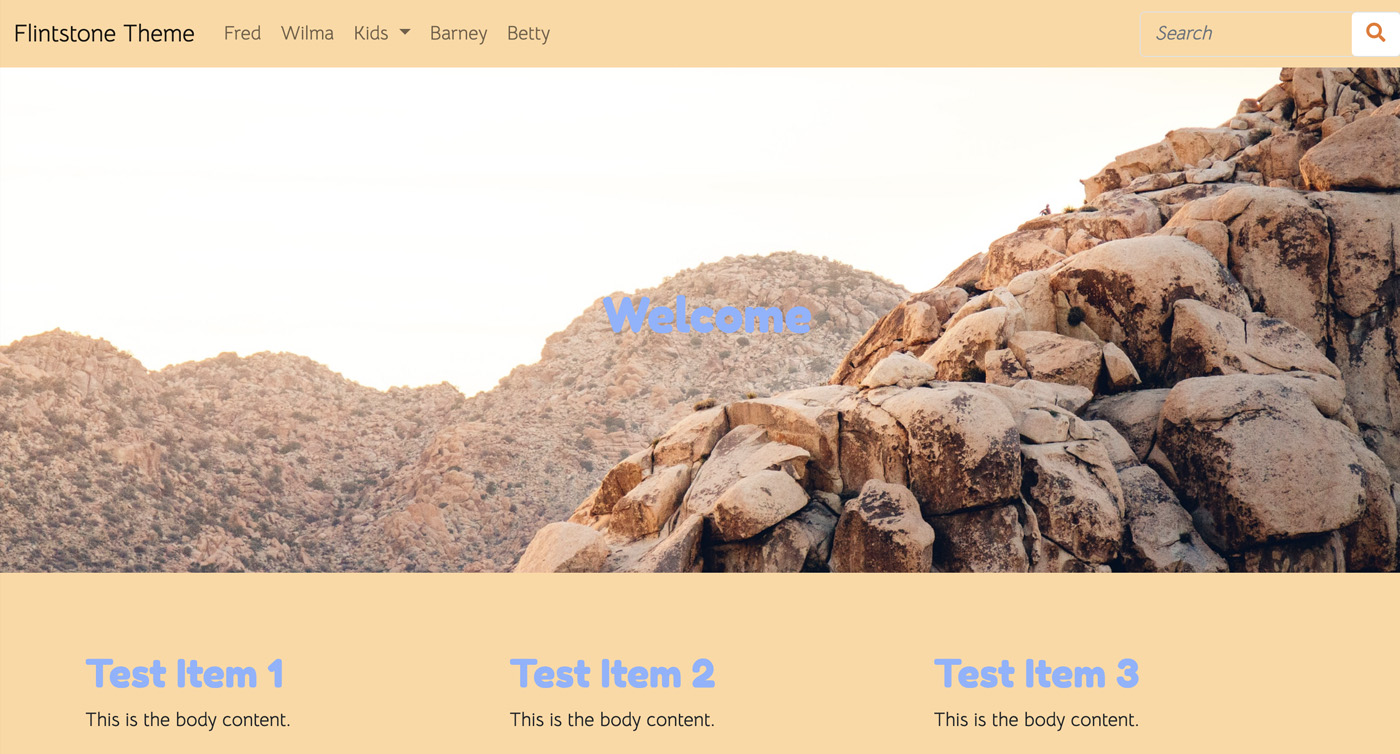Screen dimensions: 1400x754
Task: Select the Test Item 3 heading
Action: point(1036,674)
